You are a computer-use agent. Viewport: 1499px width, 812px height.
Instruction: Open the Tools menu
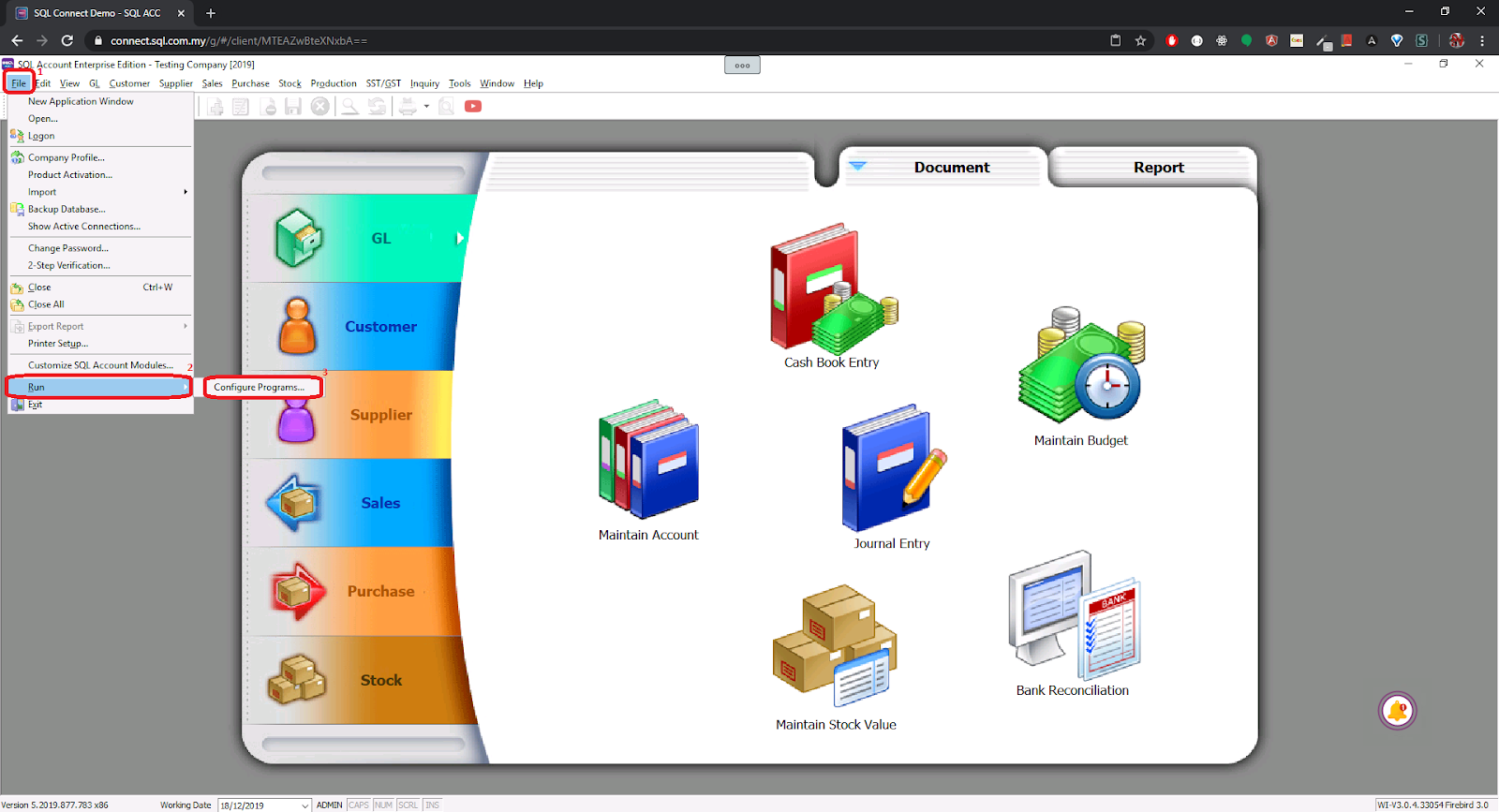tap(459, 83)
